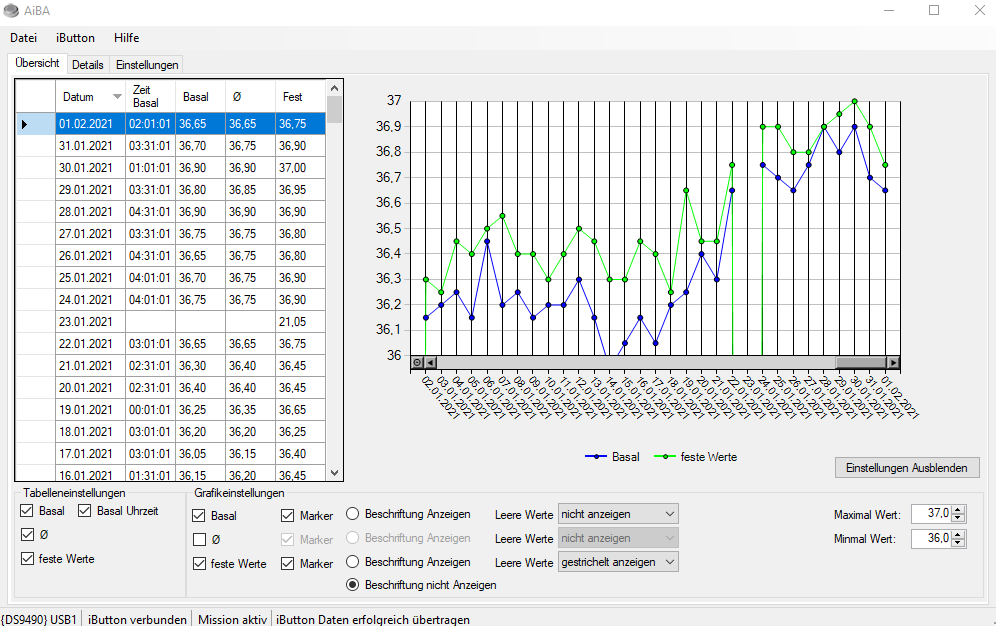
Task: Enable the Ø checkbox in Grafikeinstellungen
Action: pyautogui.click(x=199, y=540)
